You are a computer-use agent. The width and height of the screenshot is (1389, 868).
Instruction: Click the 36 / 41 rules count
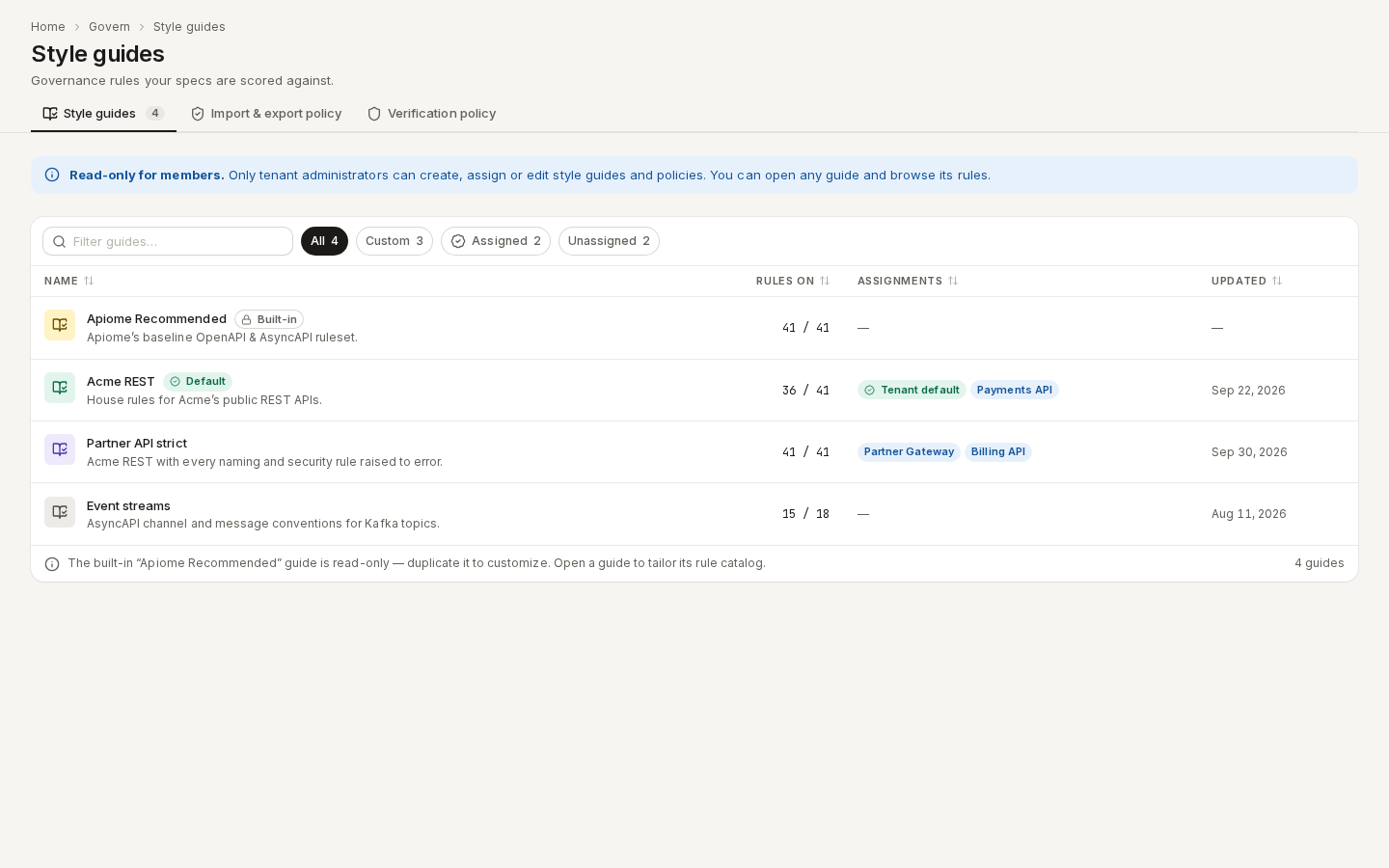click(x=805, y=391)
